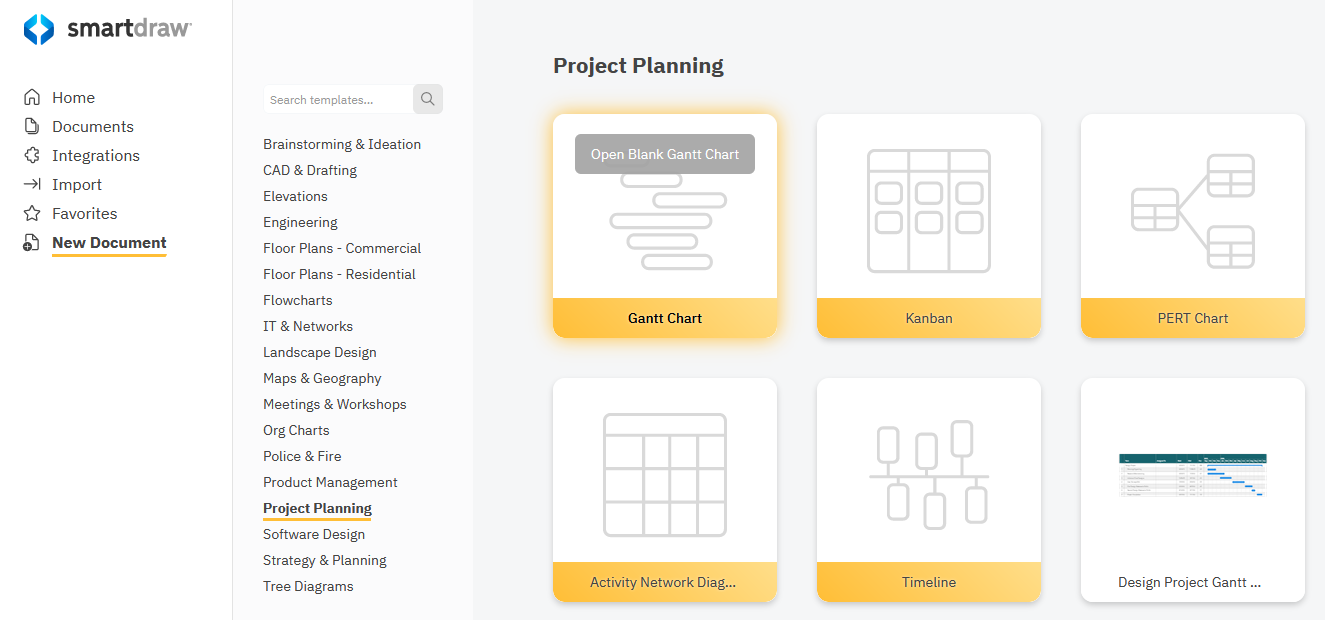Select the Timeline diagram icon
This screenshot has width=1325, height=620.
coord(928,473)
